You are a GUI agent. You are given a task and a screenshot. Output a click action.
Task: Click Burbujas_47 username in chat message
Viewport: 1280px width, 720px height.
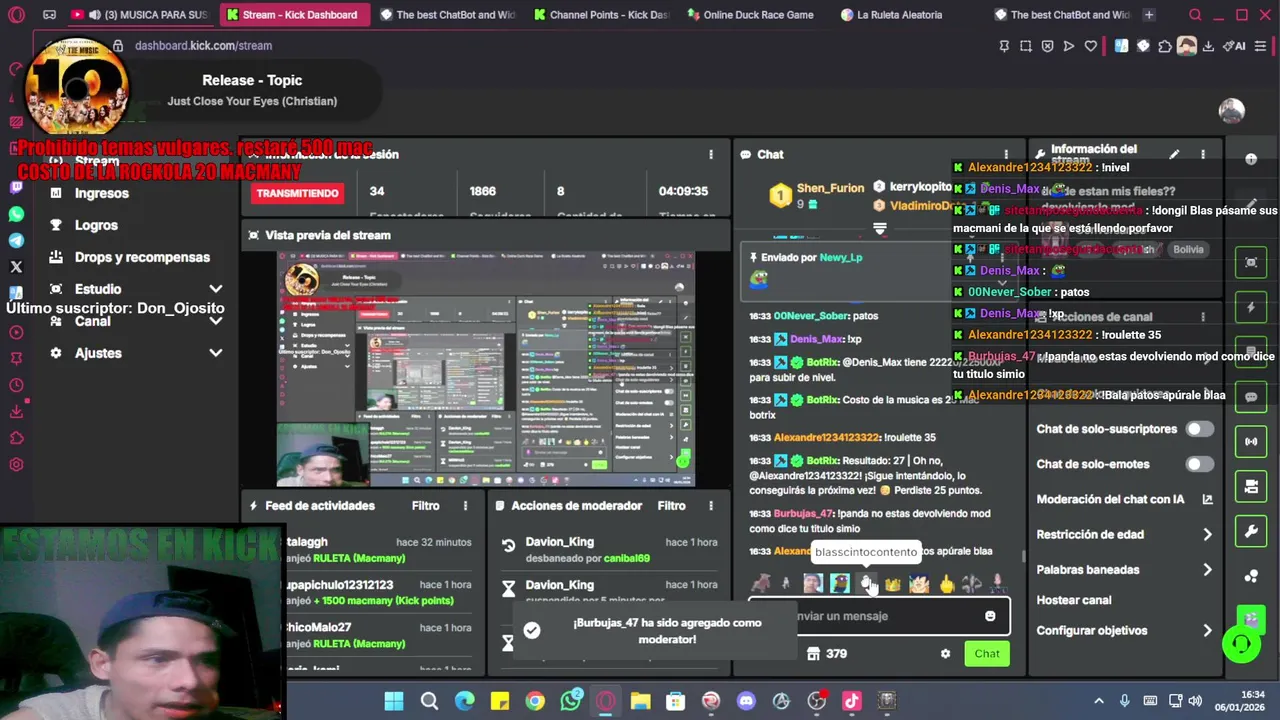[803, 514]
